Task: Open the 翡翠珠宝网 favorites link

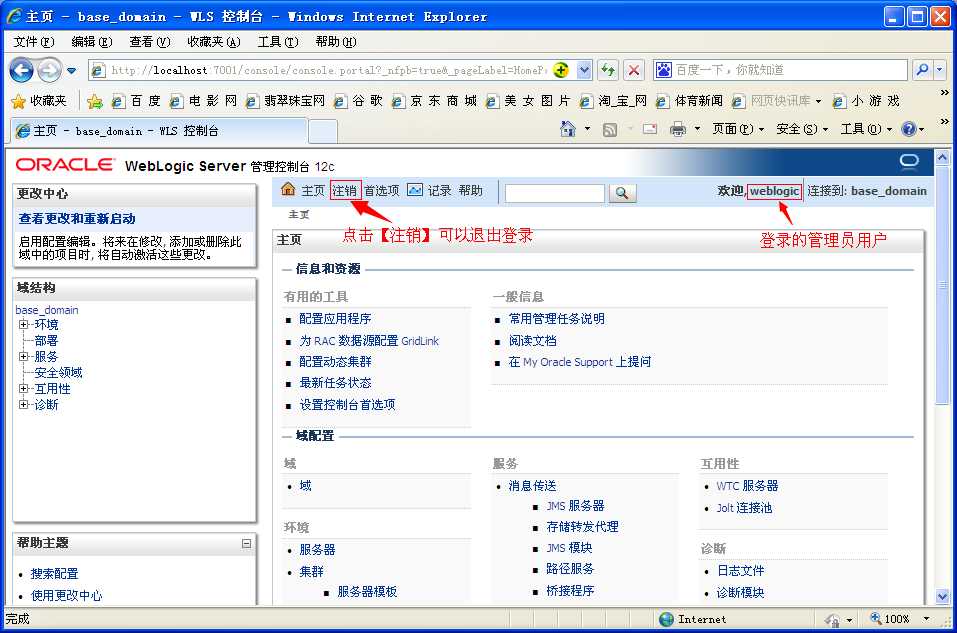Action: 286,101
